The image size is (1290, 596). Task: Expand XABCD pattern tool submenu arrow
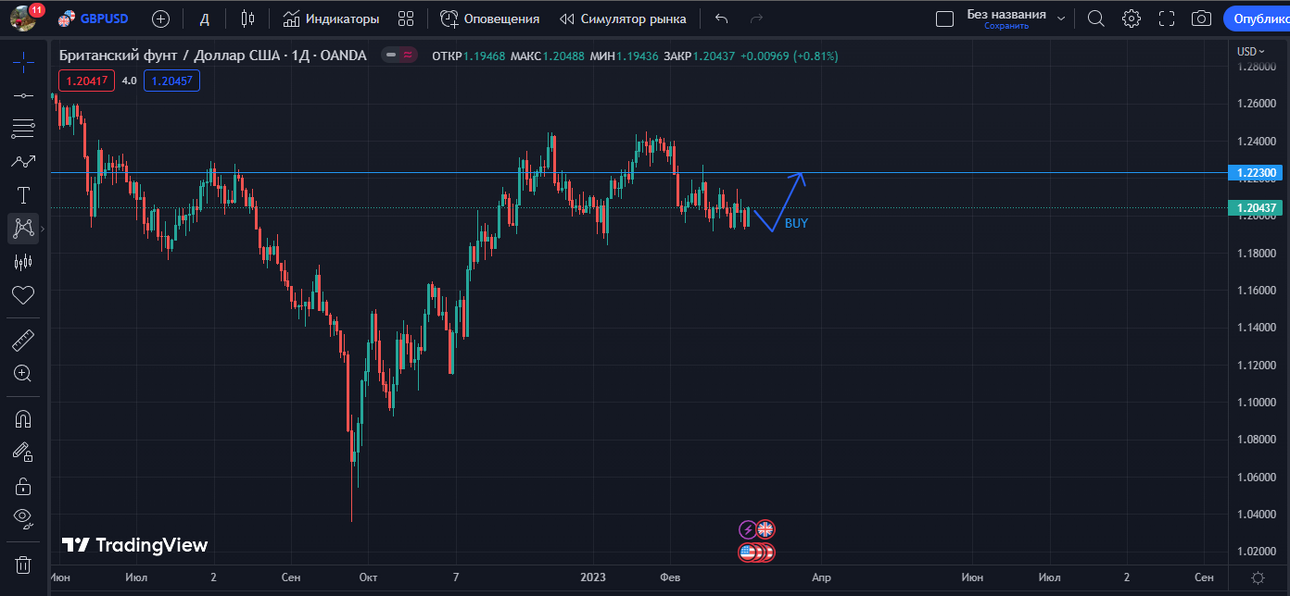pyautogui.click(x=42, y=229)
